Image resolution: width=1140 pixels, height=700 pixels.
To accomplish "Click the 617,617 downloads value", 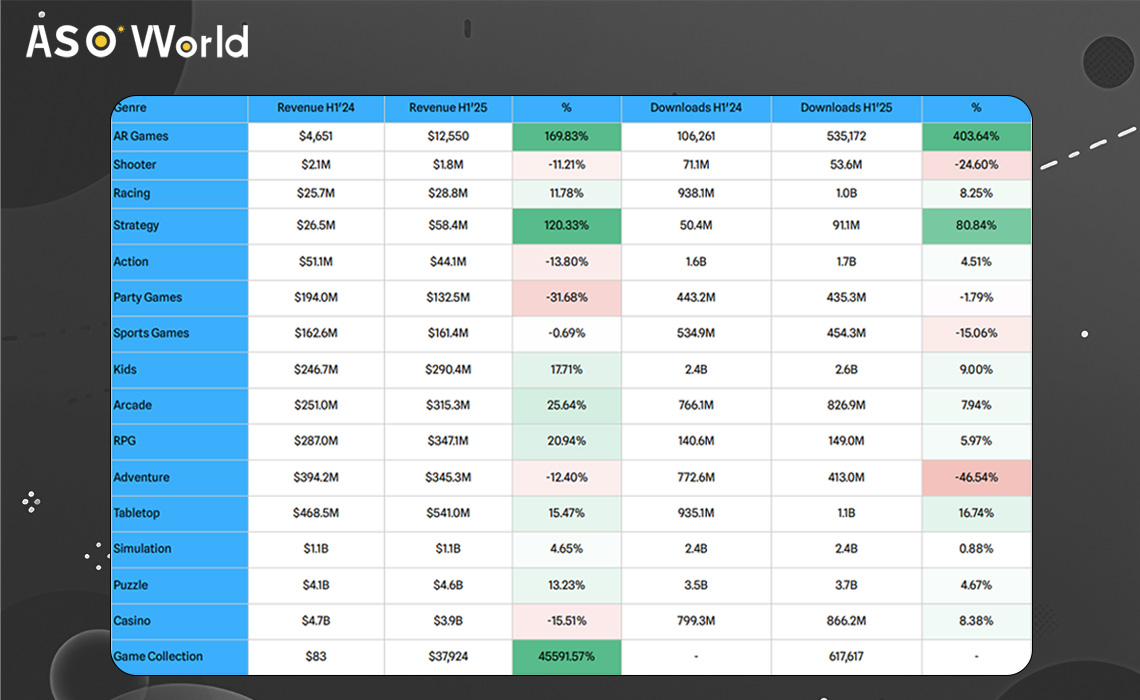I will pos(846,656).
